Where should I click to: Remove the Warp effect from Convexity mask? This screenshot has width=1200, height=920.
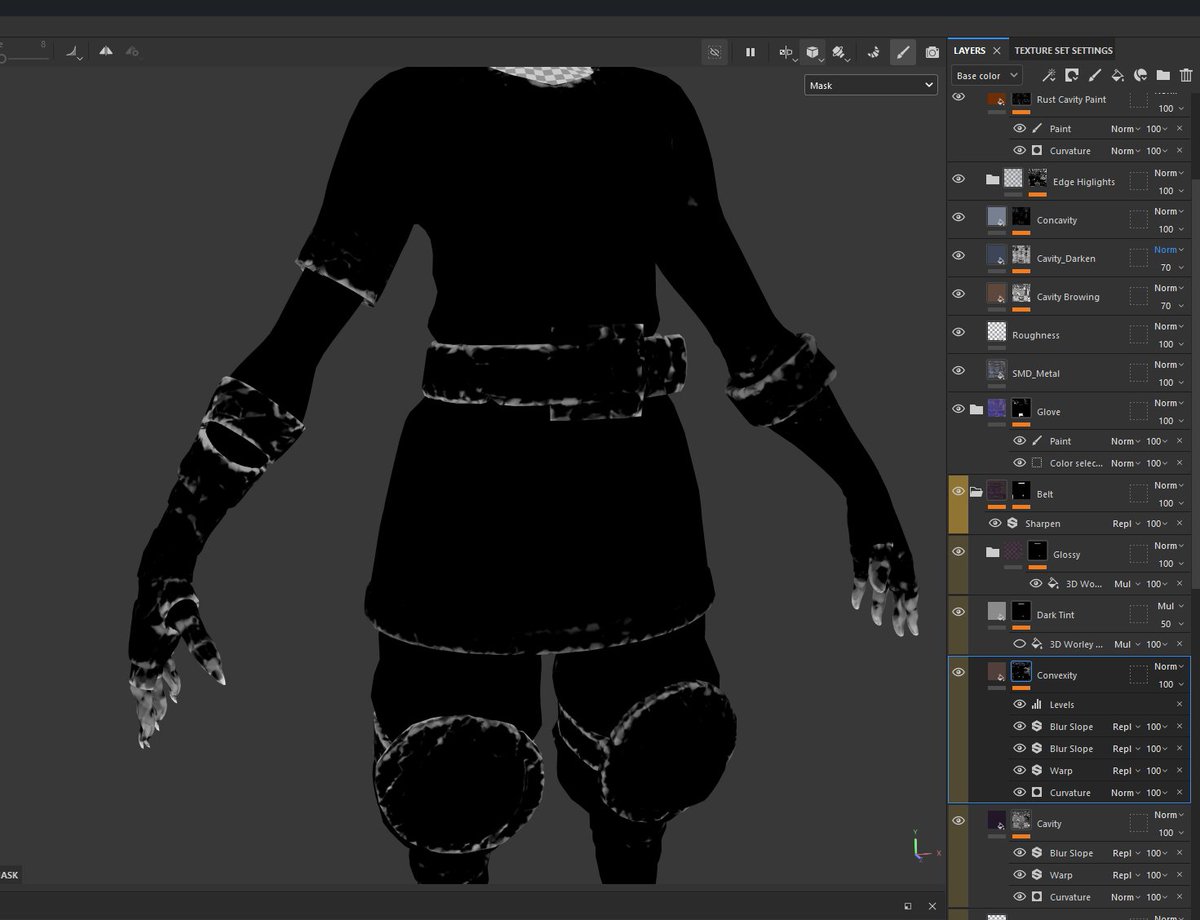(x=1179, y=770)
